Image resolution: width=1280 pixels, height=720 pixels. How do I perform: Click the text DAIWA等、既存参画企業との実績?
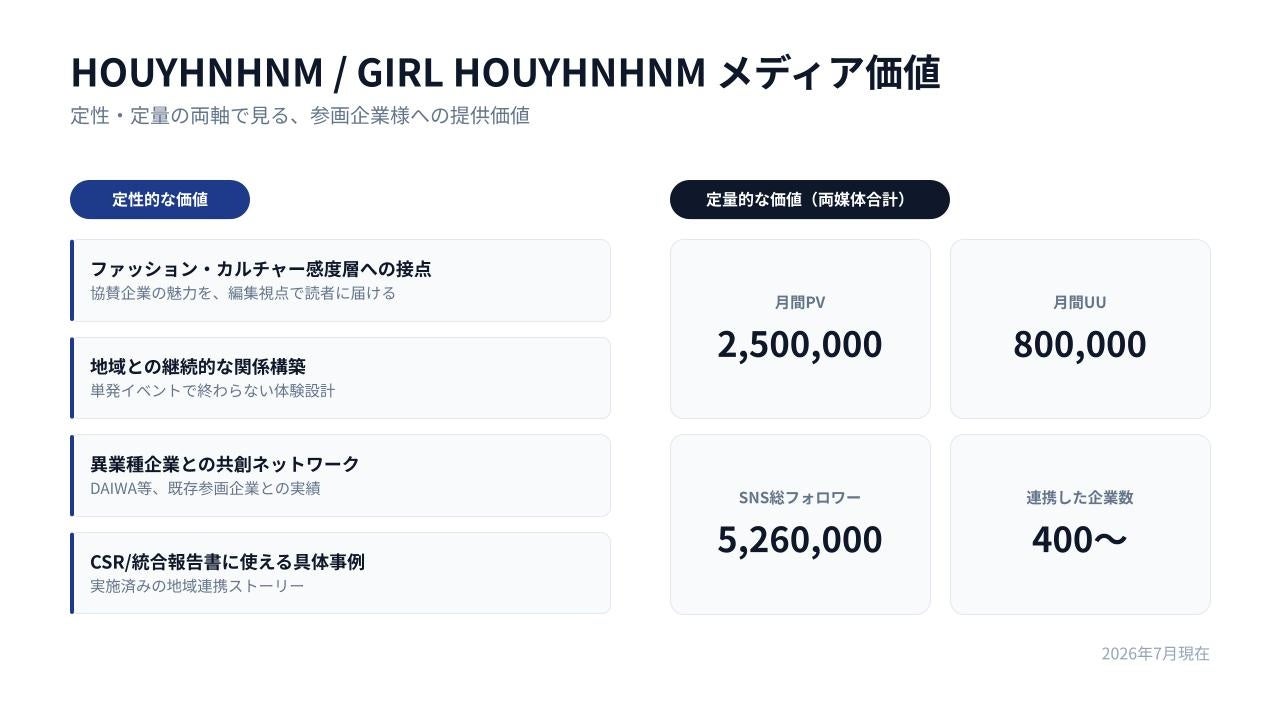[205, 488]
